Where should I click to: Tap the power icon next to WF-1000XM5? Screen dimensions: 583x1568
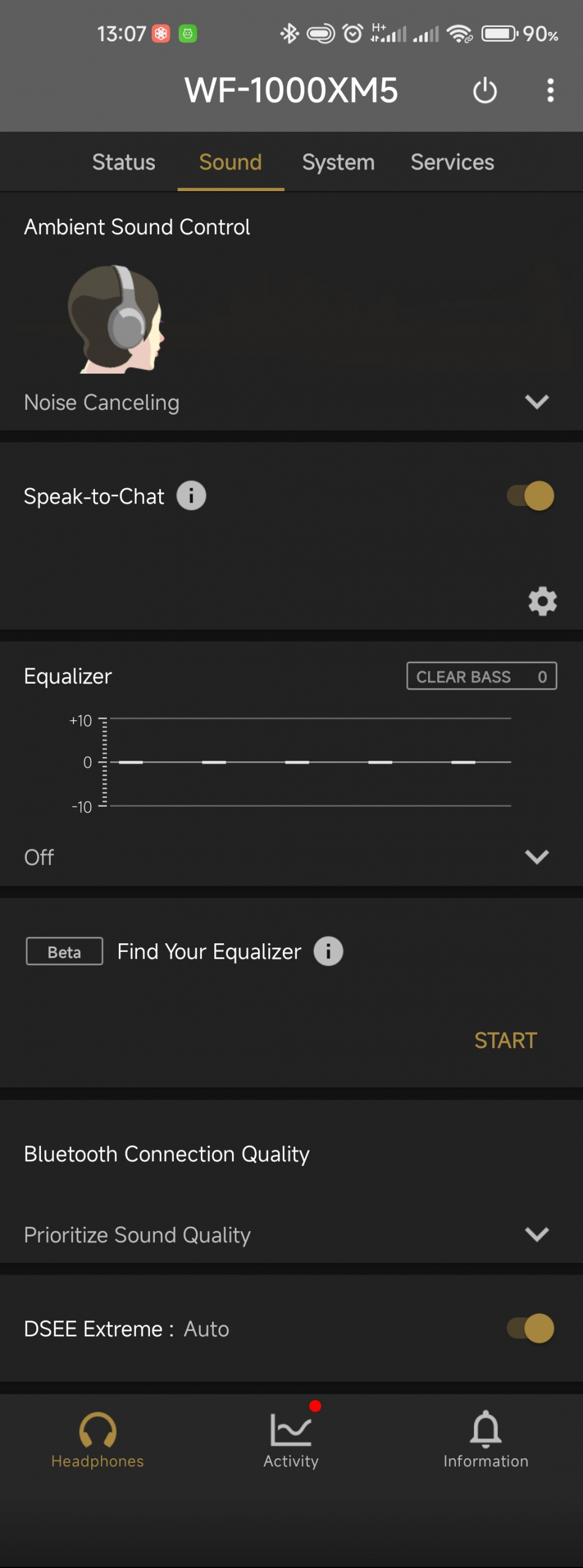(484, 91)
